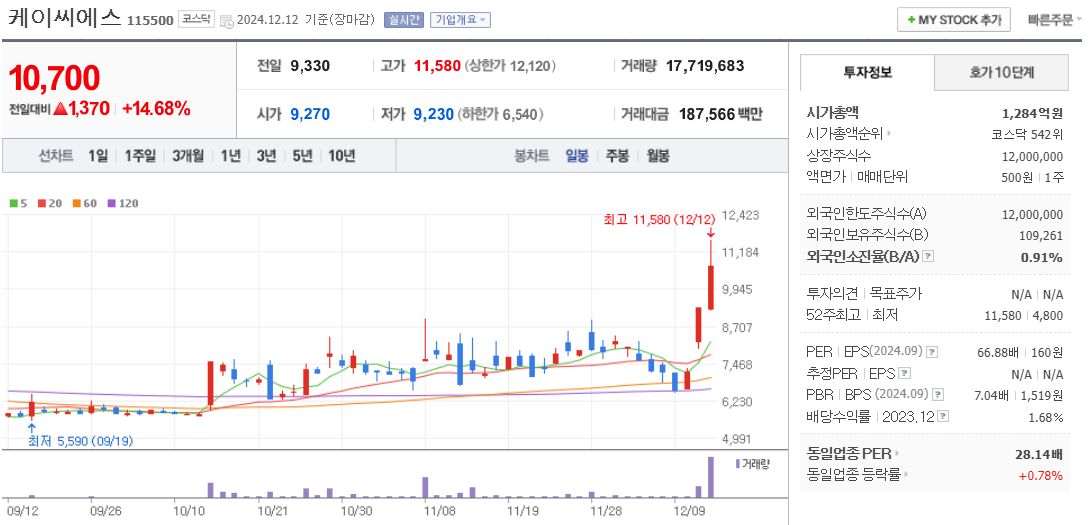Click the plus icon on MY STOCK 추가
Screen dimensions: 1089x525
911,20
